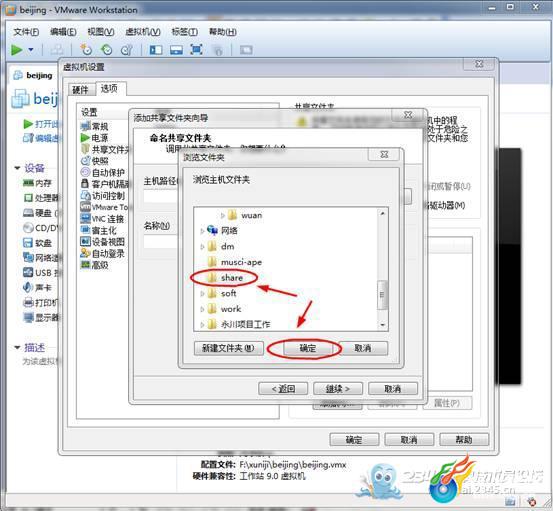Select the USB controller device icon

(x=28, y=272)
